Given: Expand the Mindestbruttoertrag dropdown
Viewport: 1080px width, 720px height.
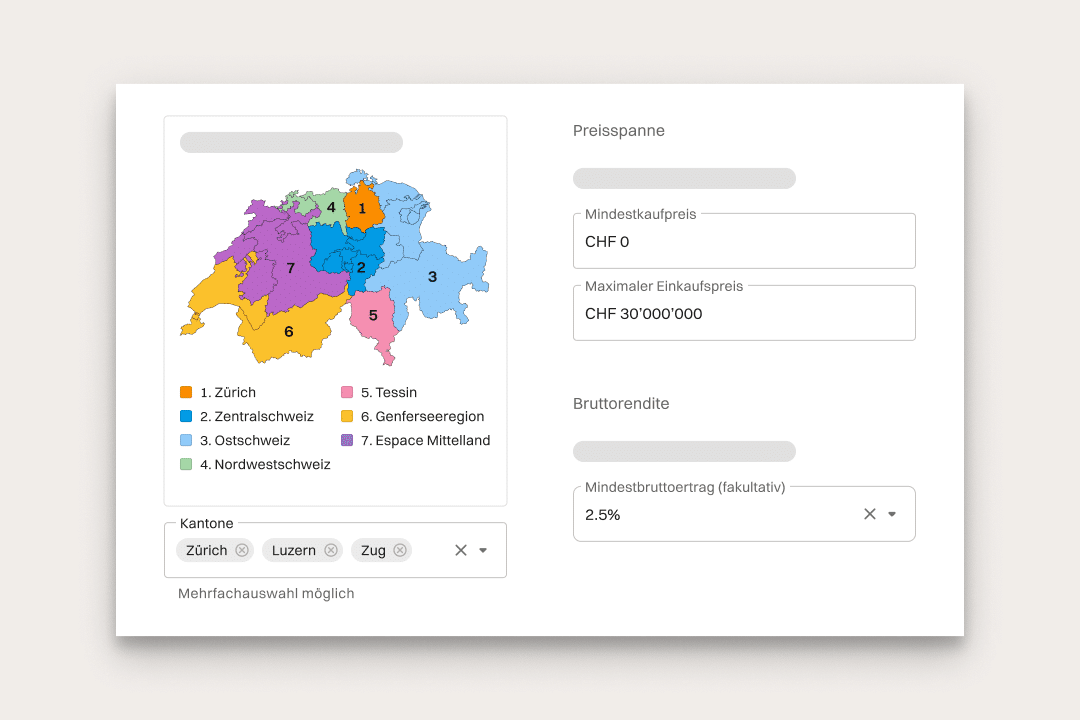Looking at the screenshot, I should (892, 514).
